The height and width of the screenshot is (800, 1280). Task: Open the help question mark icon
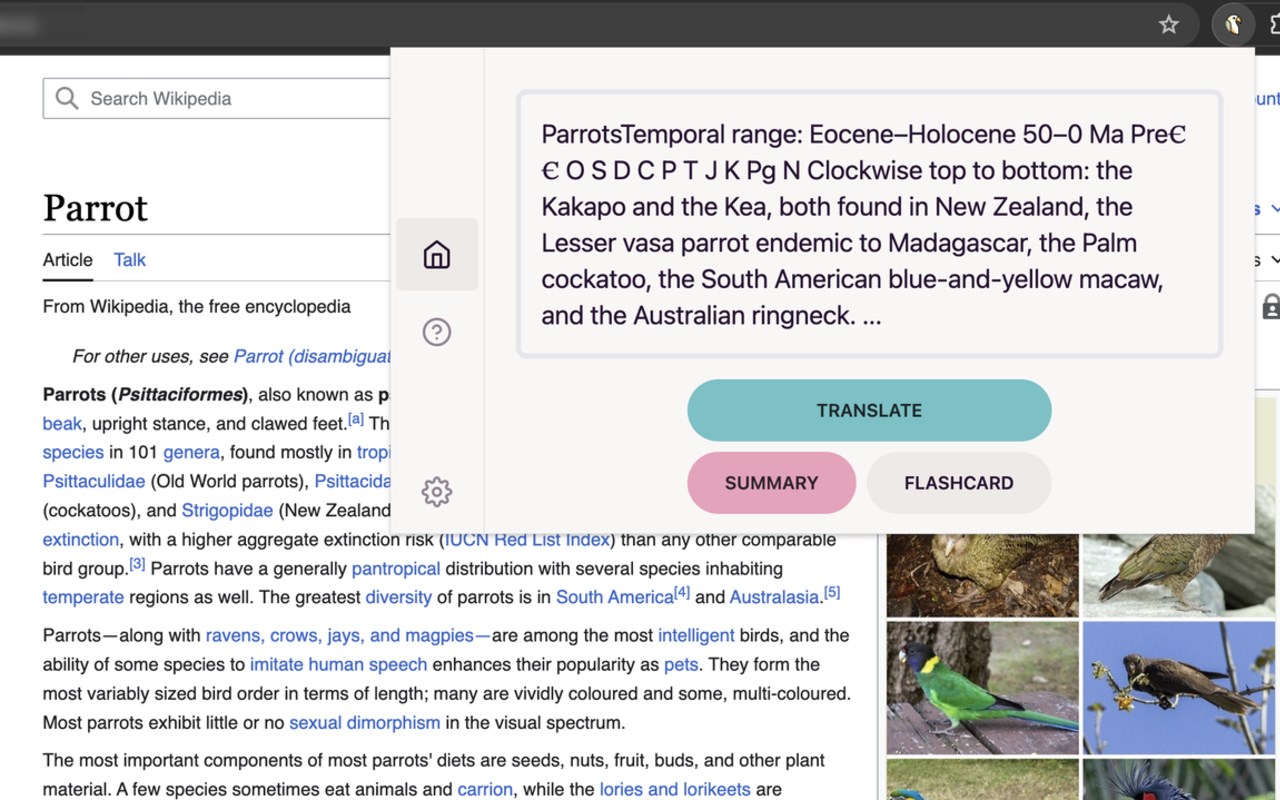[437, 332]
